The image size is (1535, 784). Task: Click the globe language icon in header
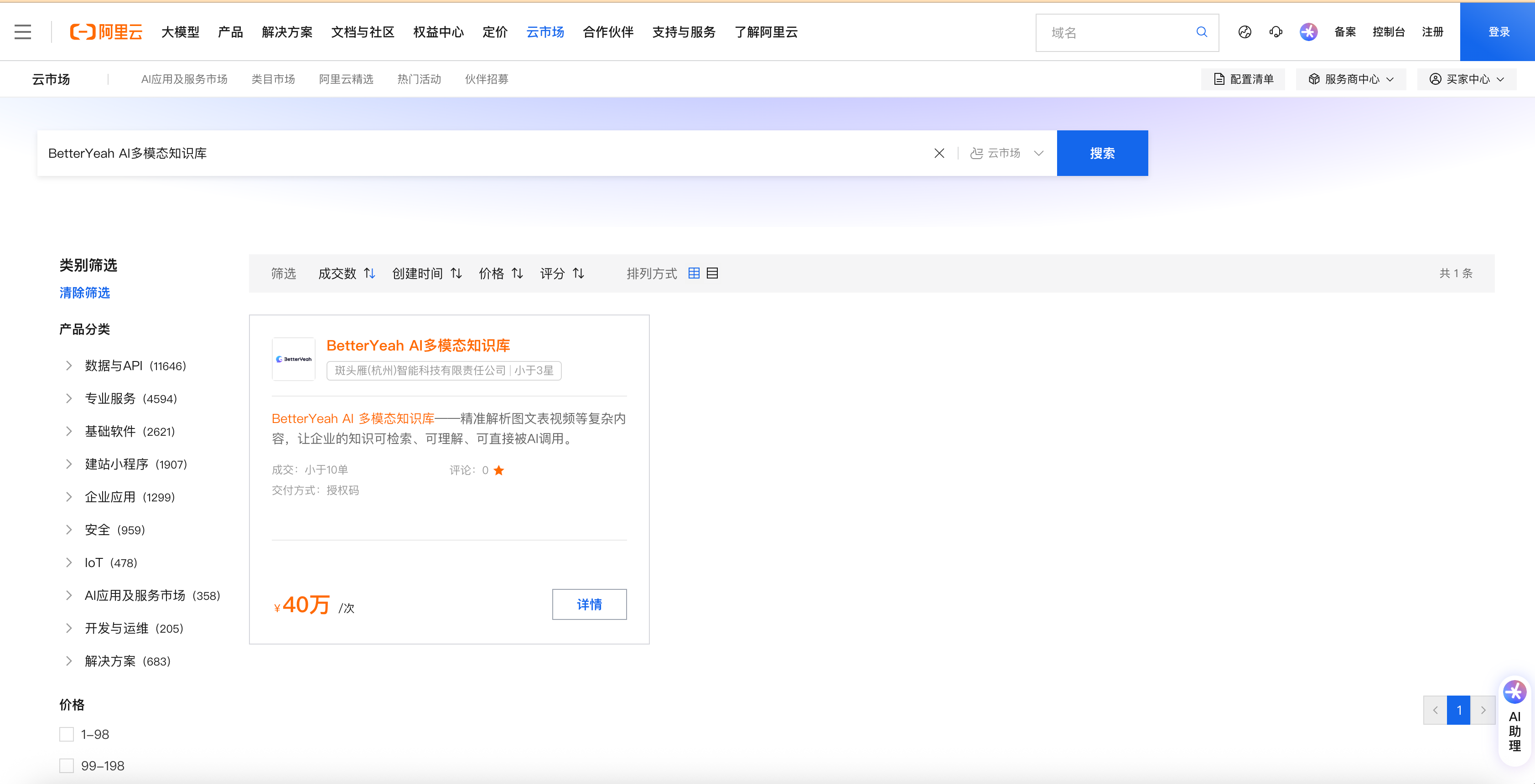coord(1244,32)
